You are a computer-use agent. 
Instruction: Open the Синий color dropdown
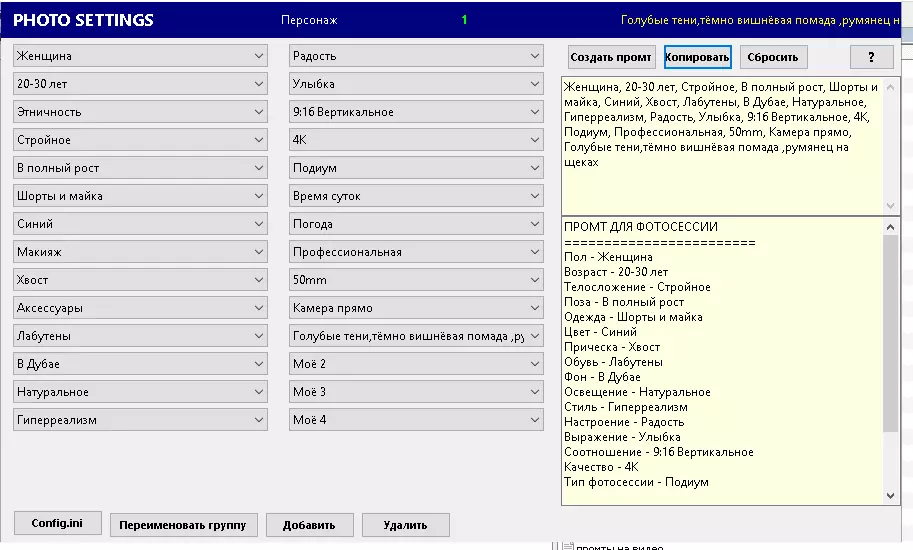coord(140,223)
